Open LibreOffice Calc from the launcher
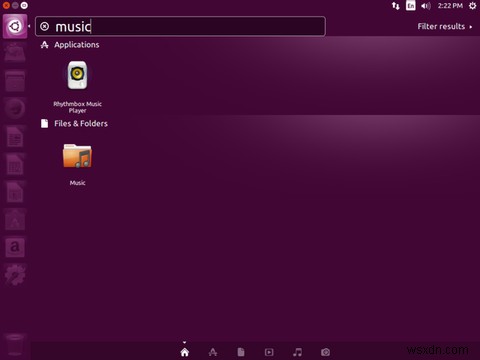The width and height of the screenshot is (480, 360). click(15, 164)
